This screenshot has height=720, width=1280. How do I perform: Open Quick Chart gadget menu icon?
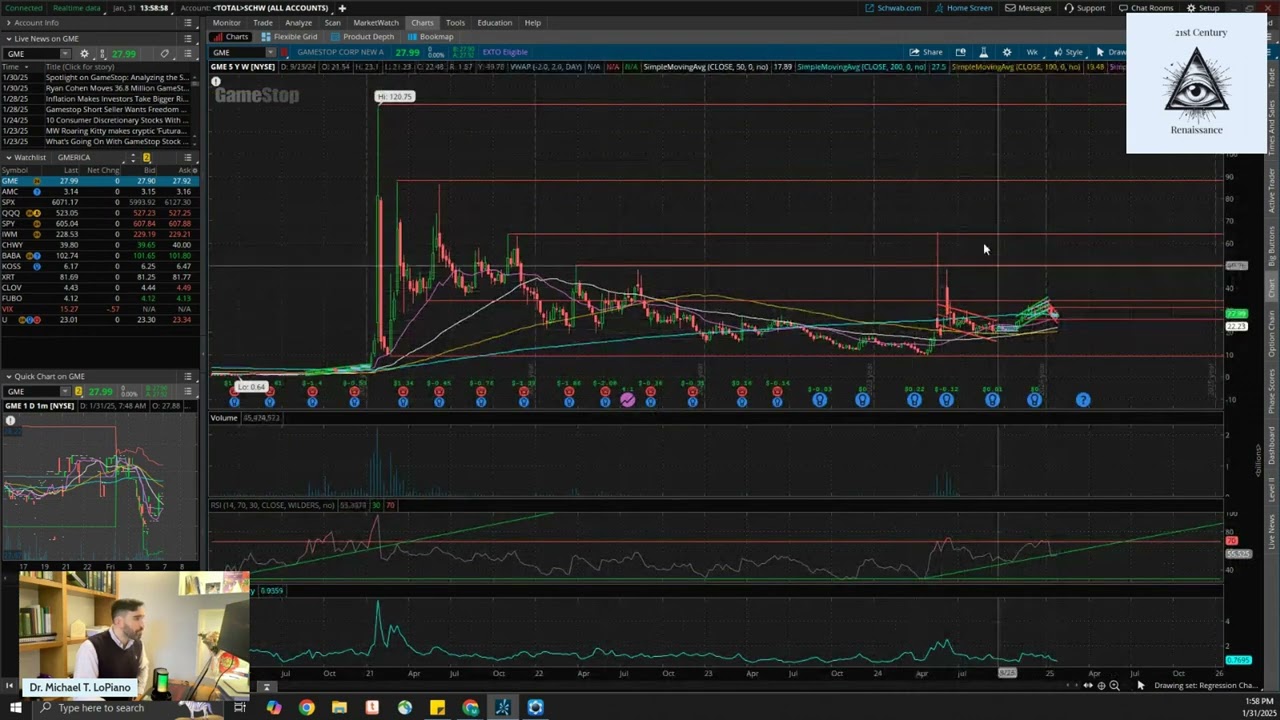click(x=188, y=376)
